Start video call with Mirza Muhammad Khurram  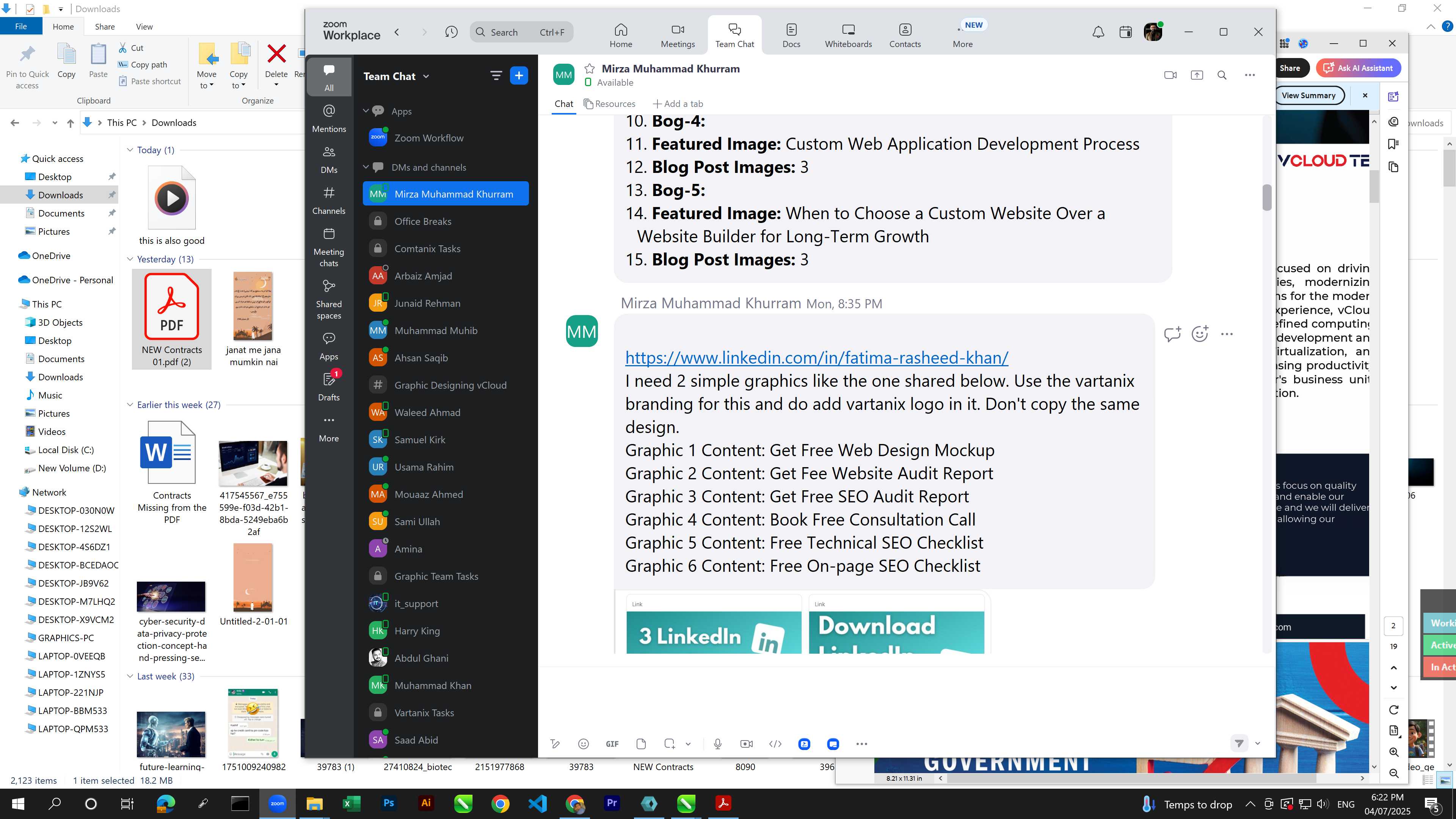point(1170,75)
